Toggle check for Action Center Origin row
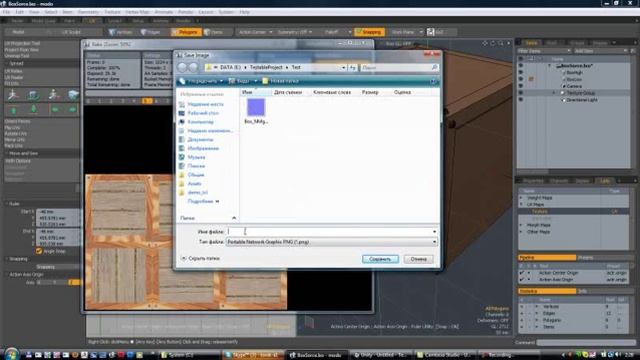 tap(522, 273)
